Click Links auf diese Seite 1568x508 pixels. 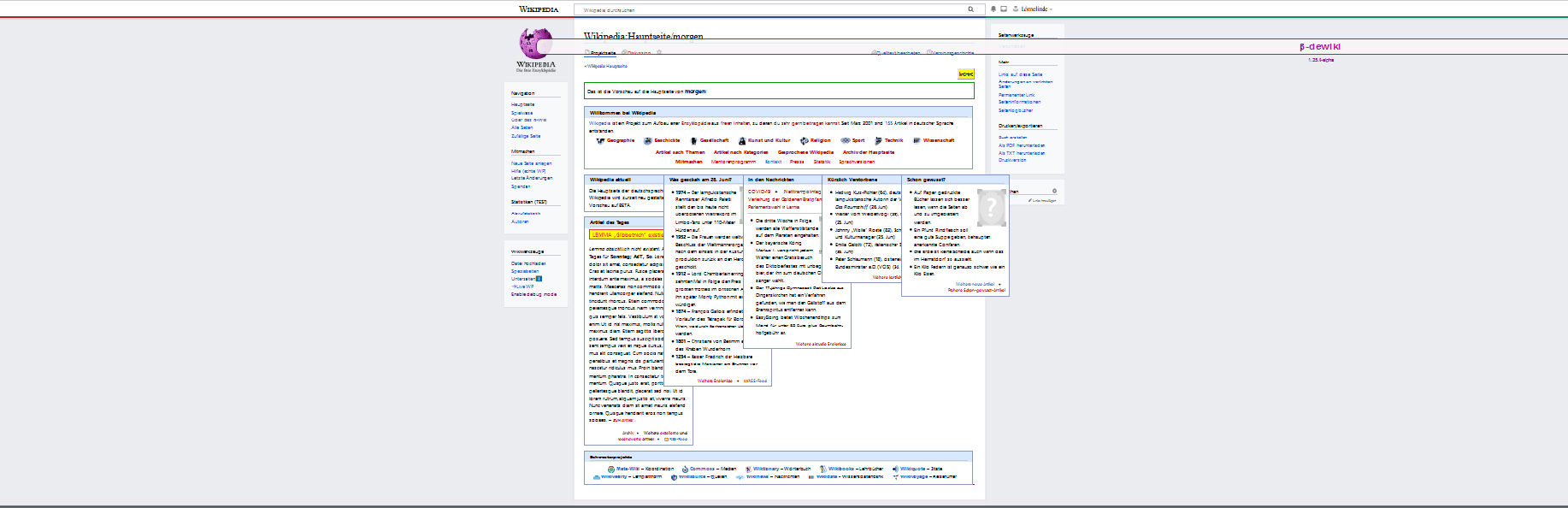click(1021, 74)
